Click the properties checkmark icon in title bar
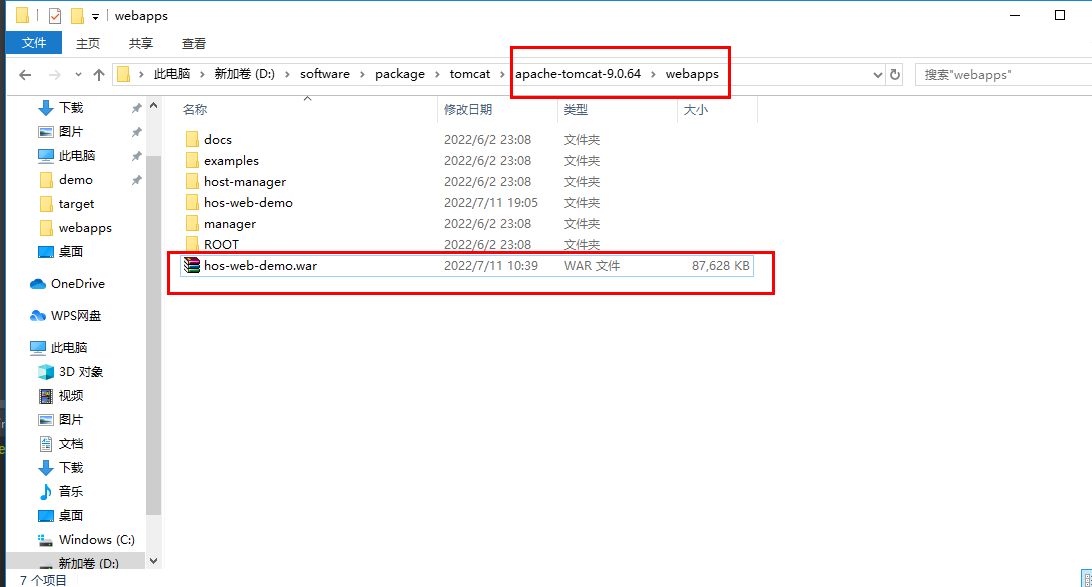The height and width of the screenshot is (587, 1092). tap(54, 16)
